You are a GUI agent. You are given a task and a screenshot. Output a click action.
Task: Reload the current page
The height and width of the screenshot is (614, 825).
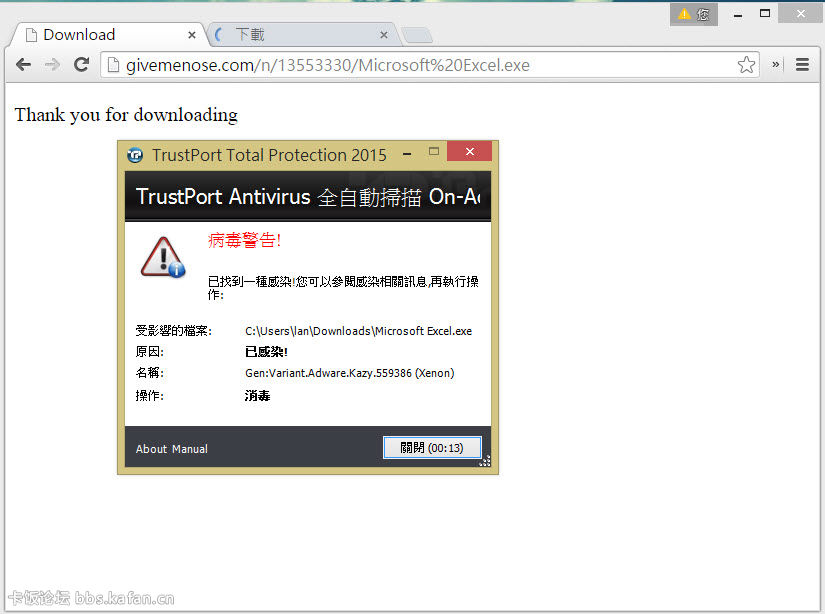pyautogui.click(x=81, y=65)
